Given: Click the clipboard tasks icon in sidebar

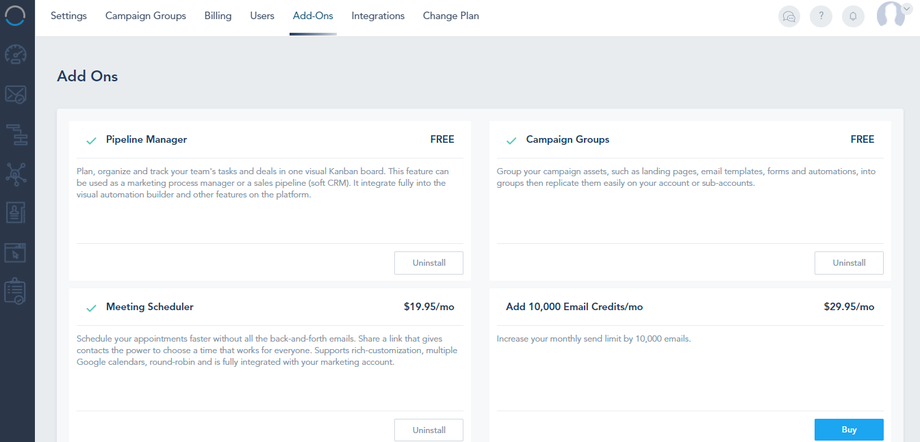Looking at the screenshot, I should click(17, 291).
